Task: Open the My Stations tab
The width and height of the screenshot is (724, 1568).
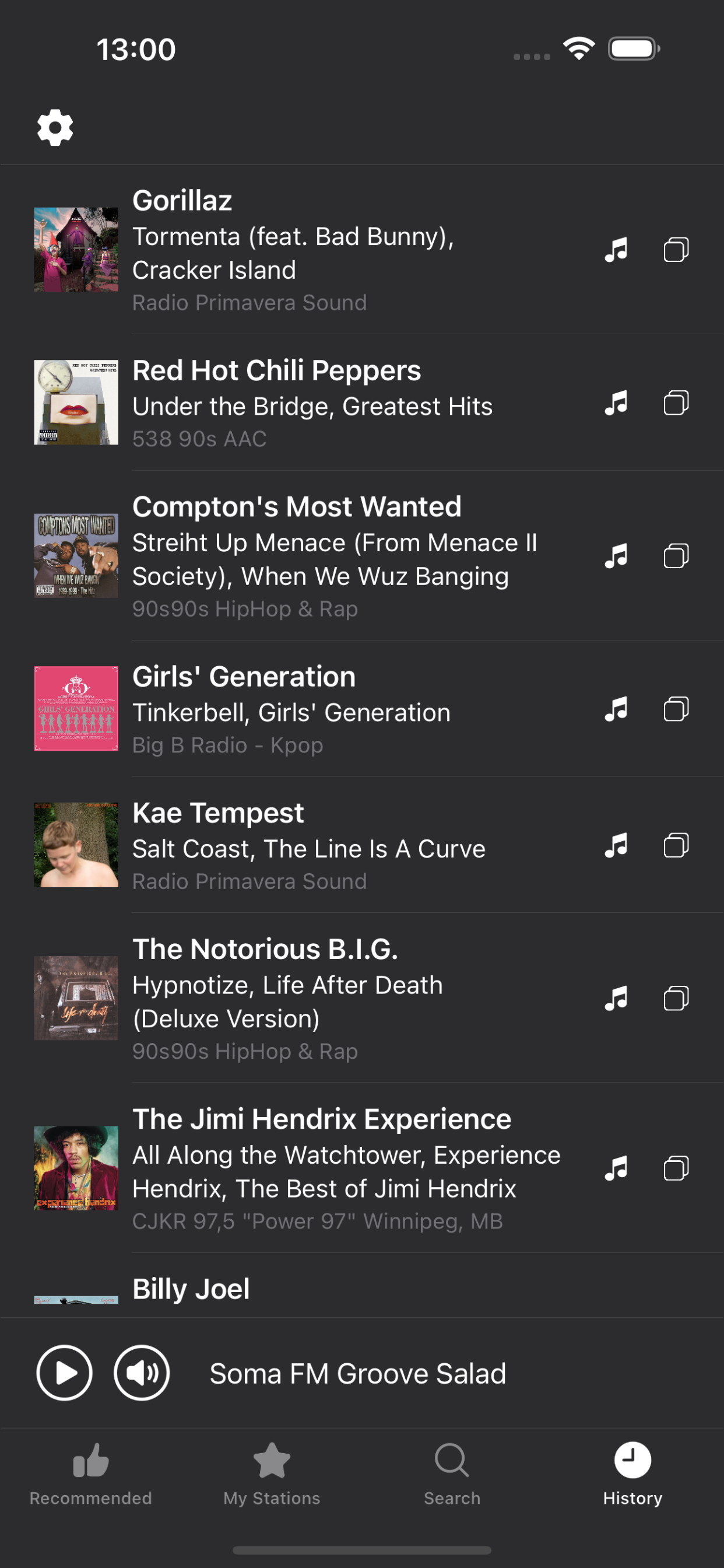Action: pyautogui.click(x=271, y=1473)
